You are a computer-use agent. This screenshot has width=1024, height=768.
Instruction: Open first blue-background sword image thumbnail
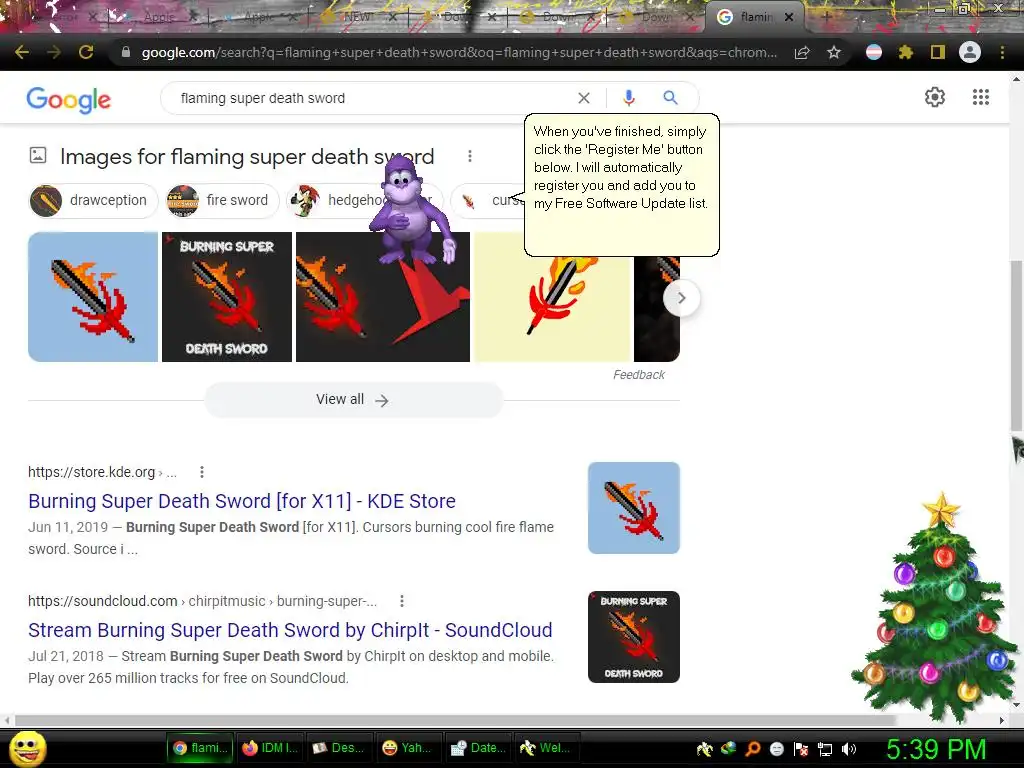point(93,296)
